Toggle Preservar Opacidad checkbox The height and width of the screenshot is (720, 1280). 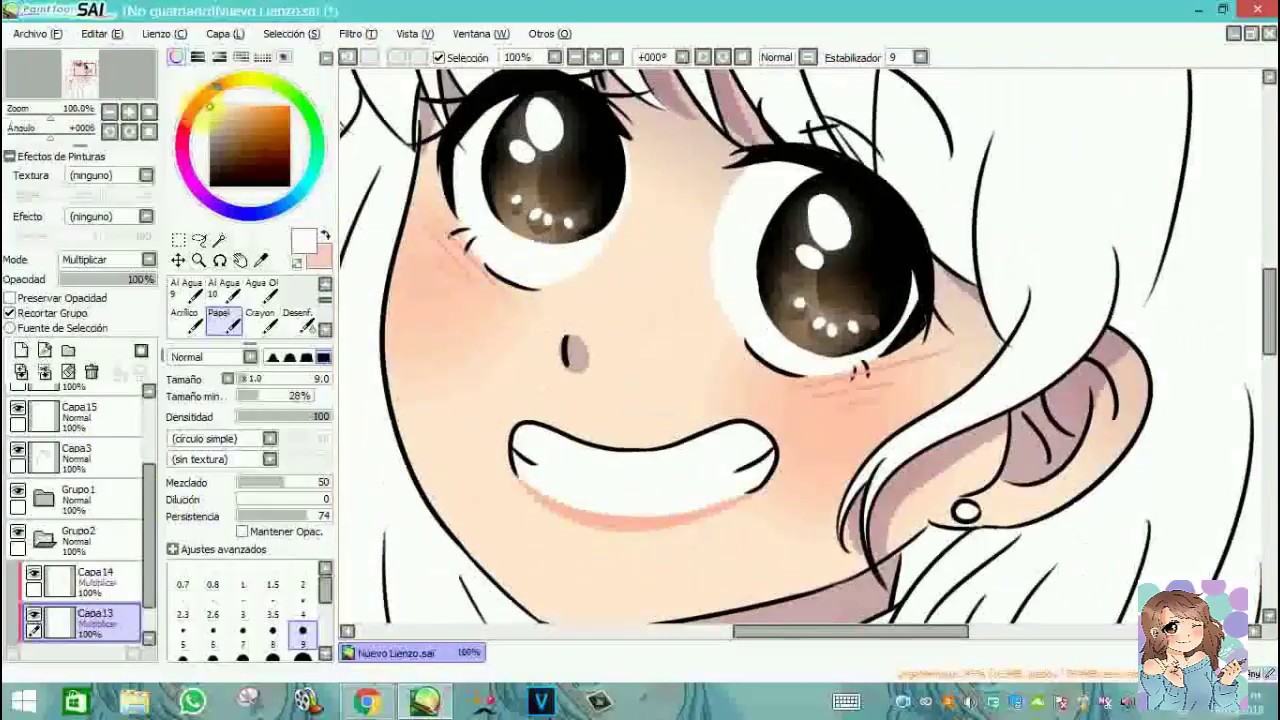[10, 298]
